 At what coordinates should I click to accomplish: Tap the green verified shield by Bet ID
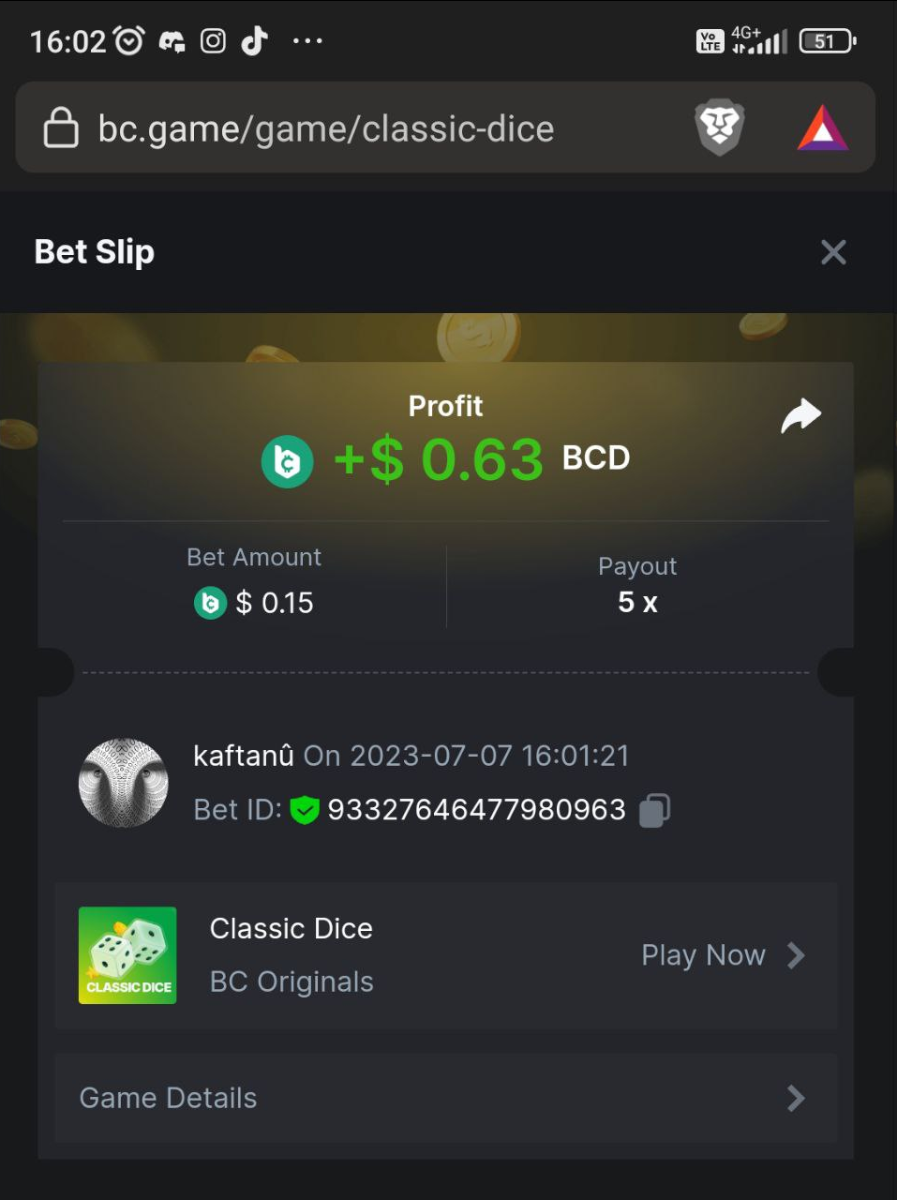point(304,810)
